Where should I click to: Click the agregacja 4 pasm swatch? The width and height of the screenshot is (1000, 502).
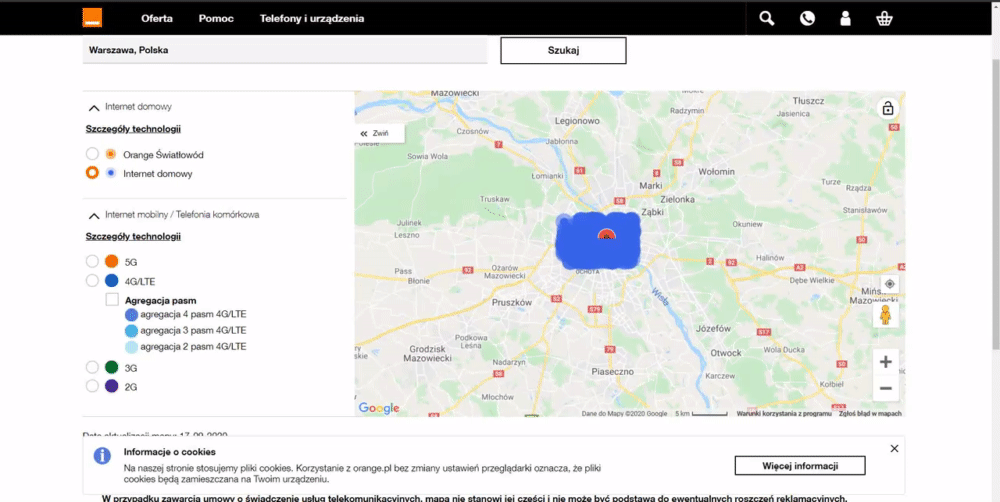coord(131,314)
